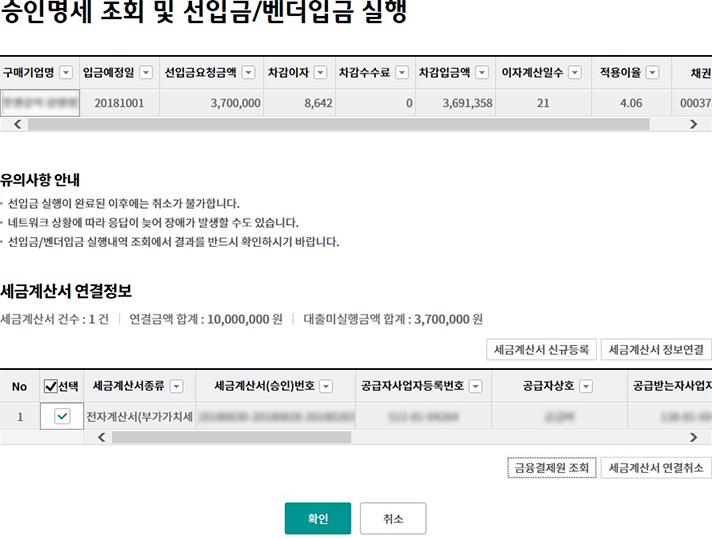The image size is (712, 539).
Task: Expand 적용이율 column dropdown arrow
Action: pos(652,73)
